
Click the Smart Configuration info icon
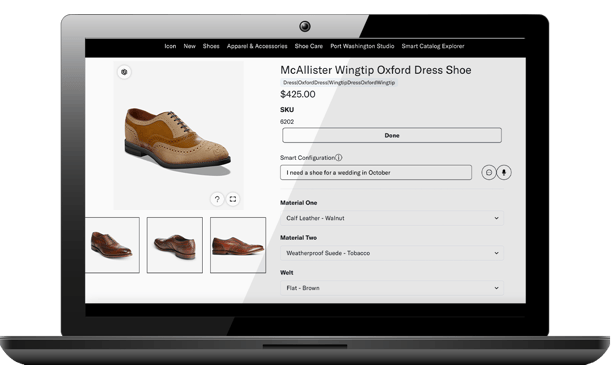(339, 158)
